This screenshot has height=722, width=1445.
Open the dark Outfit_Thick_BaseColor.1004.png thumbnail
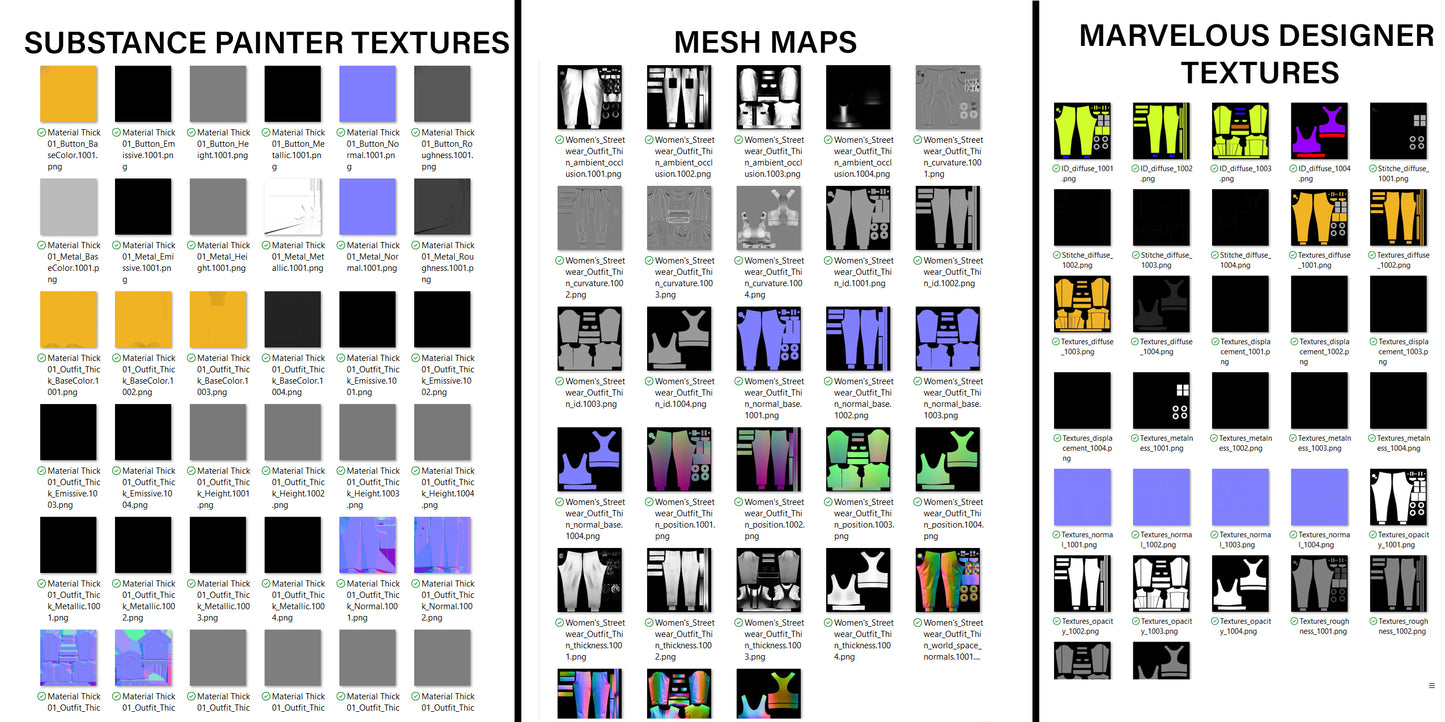point(293,320)
